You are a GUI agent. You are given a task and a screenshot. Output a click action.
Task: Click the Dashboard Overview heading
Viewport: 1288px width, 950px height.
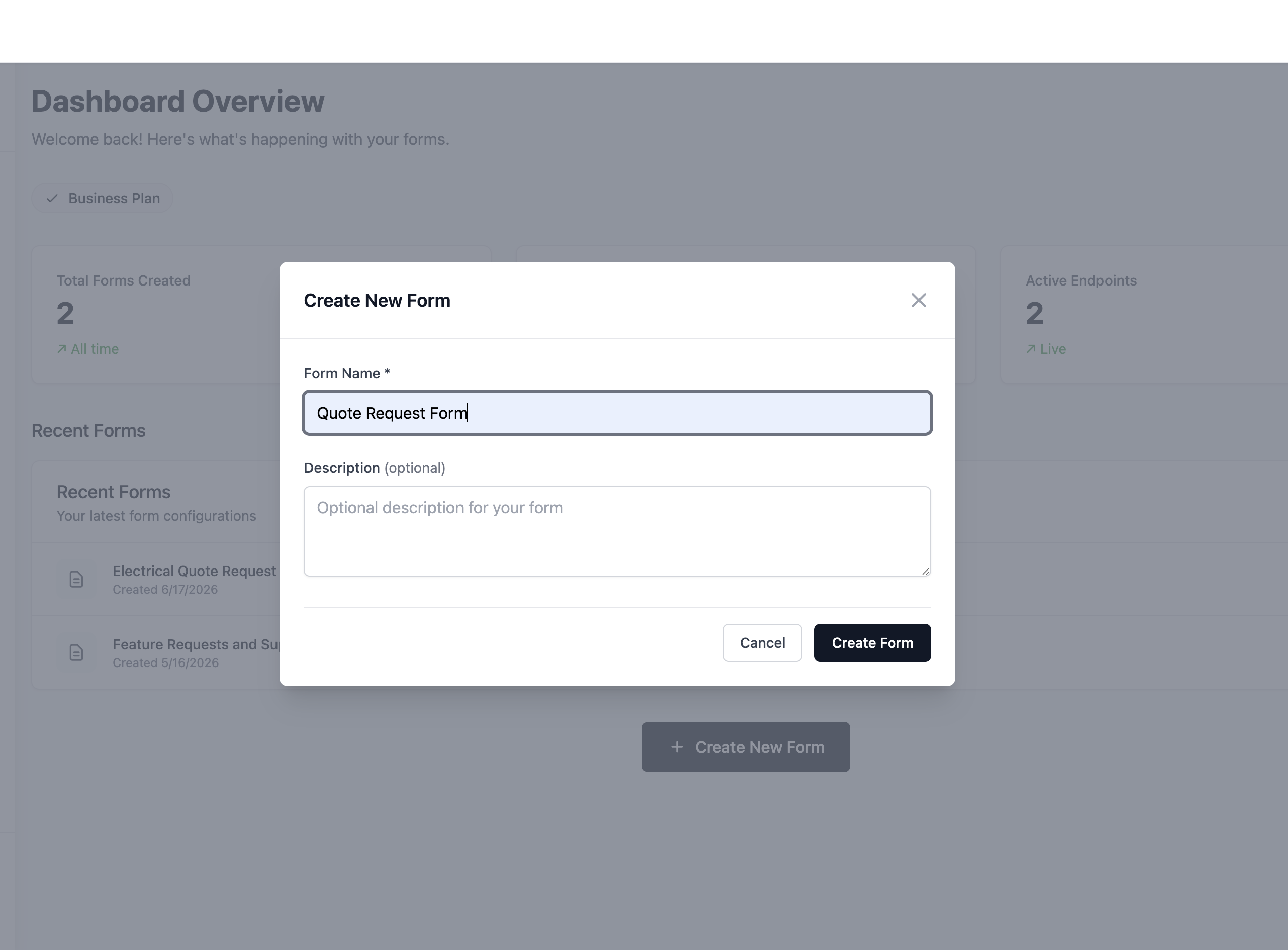click(x=177, y=101)
